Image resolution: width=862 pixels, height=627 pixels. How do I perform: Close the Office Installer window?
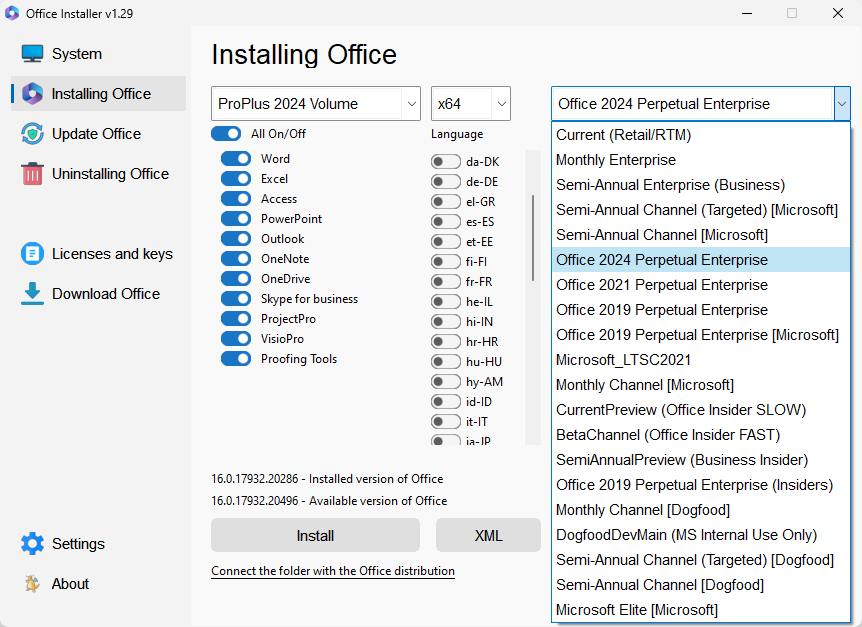(838, 13)
